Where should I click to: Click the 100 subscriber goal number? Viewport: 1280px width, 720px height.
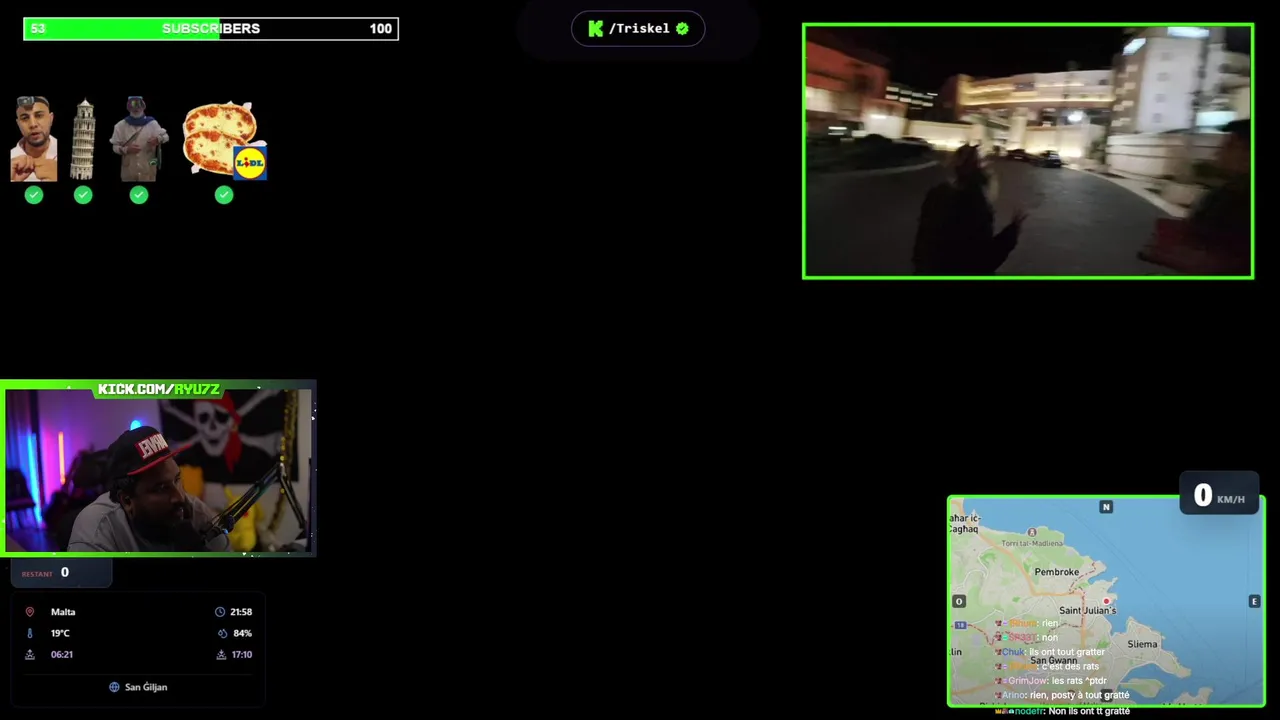381,29
